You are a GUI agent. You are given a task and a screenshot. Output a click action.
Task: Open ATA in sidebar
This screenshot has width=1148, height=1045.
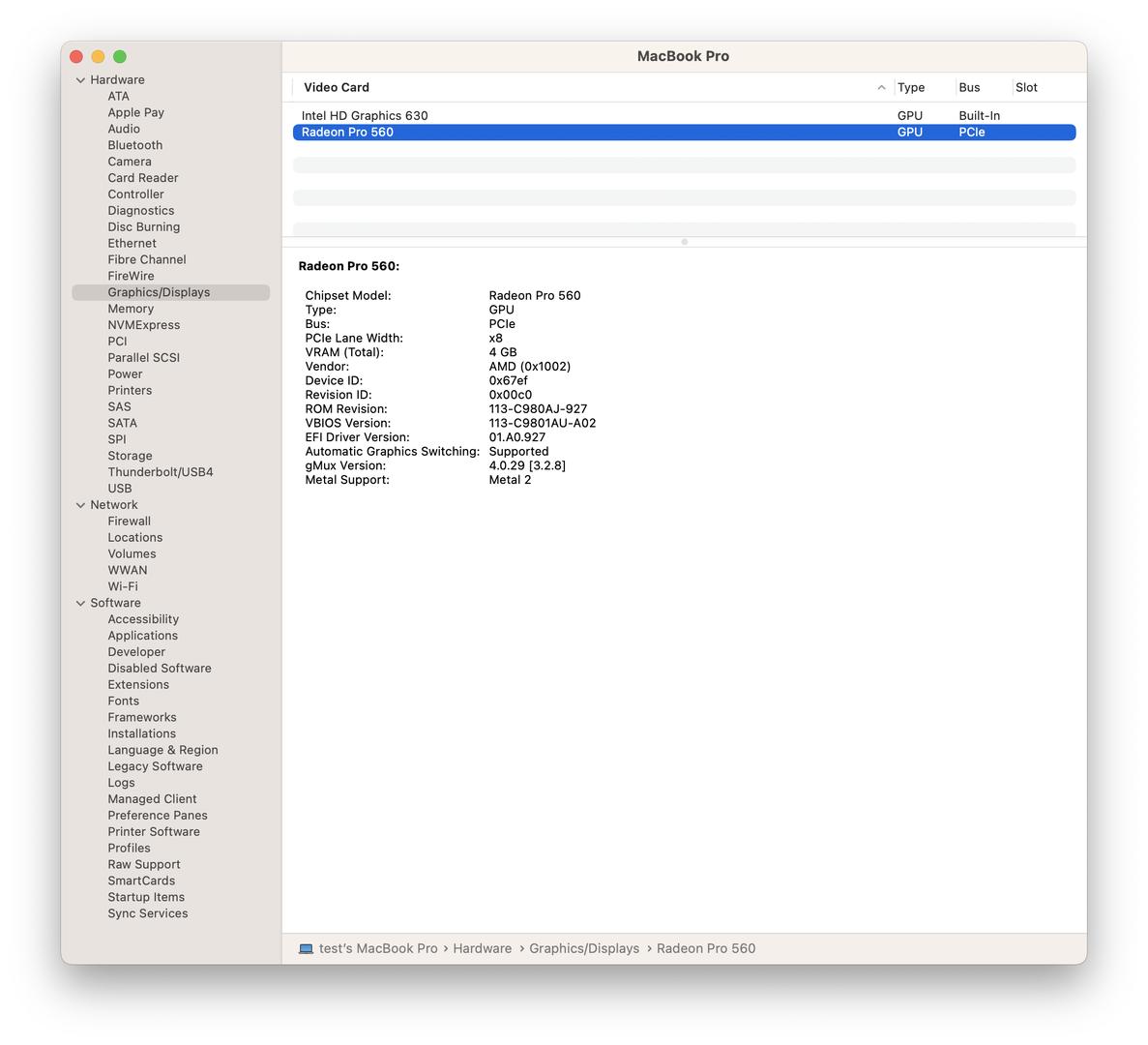tap(119, 96)
